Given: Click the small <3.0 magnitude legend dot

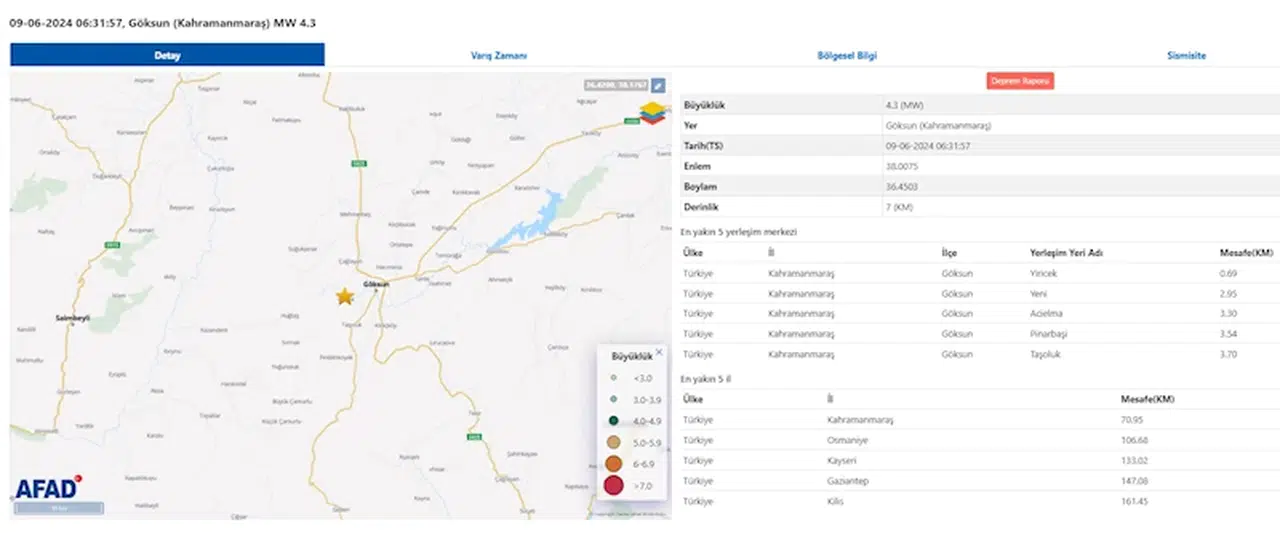Looking at the screenshot, I should [x=613, y=378].
